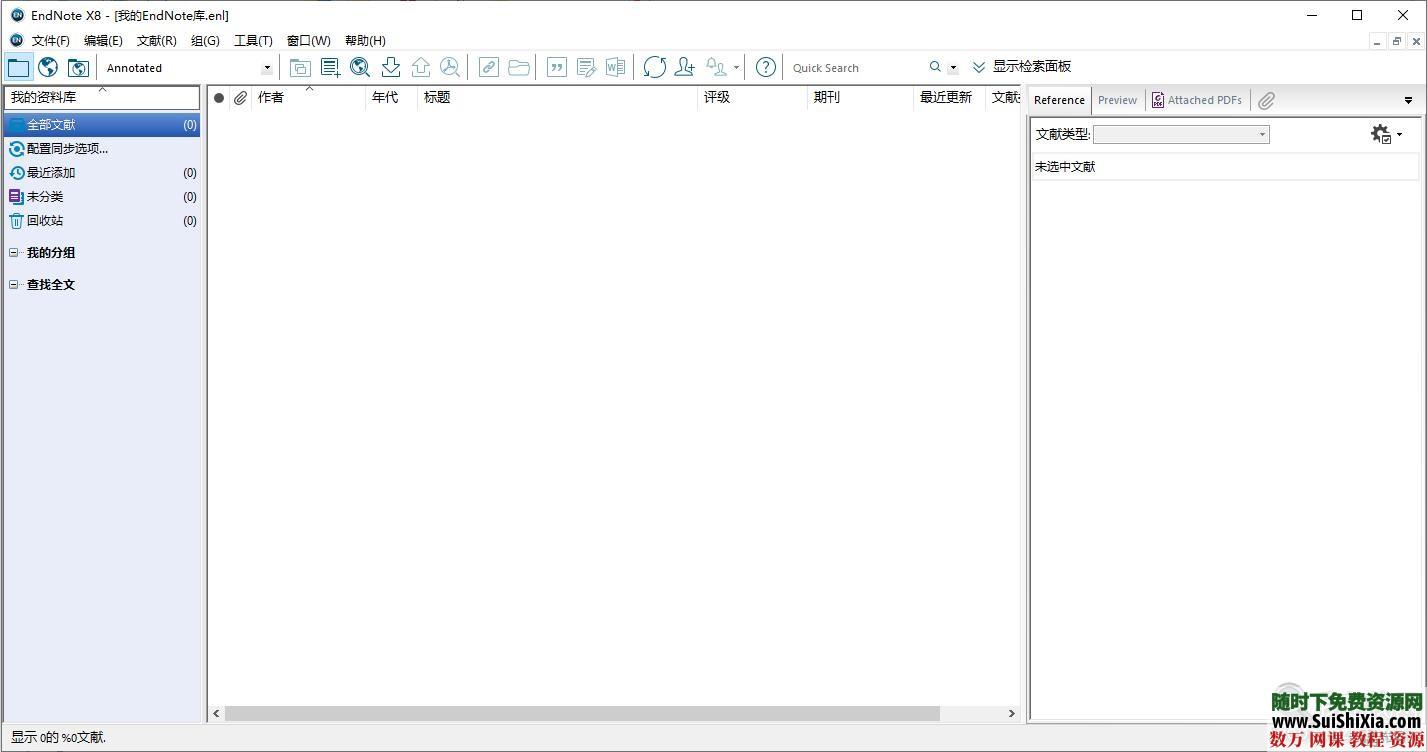
Task: Switch to the Reference tab
Action: coord(1059,100)
